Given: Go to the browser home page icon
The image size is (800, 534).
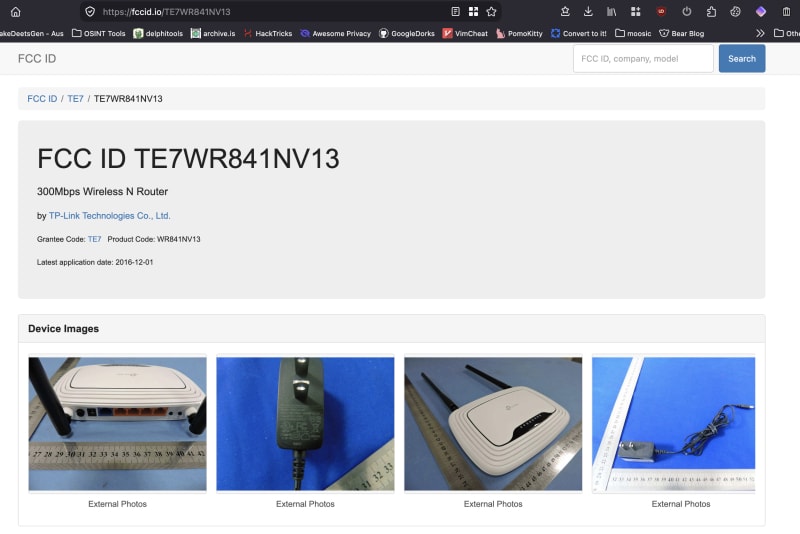Looking at the screenshot, I should pyautogui.click(x=16, y=11).
